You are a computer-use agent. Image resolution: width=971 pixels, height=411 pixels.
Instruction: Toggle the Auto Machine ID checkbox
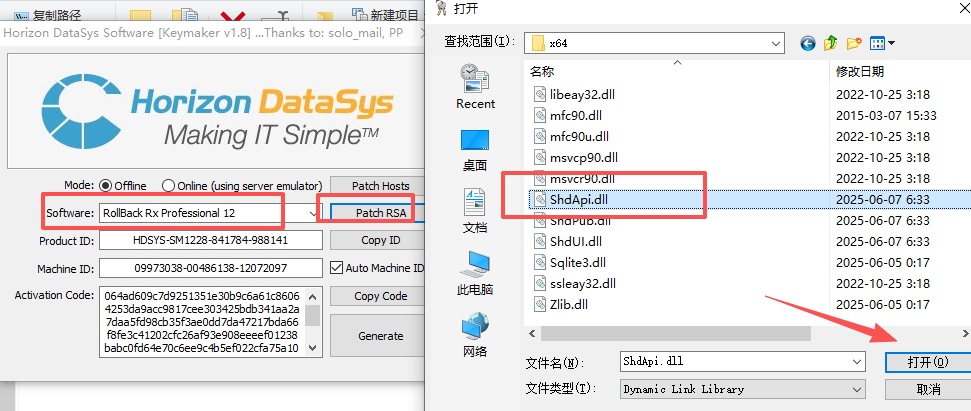(337, 268)
